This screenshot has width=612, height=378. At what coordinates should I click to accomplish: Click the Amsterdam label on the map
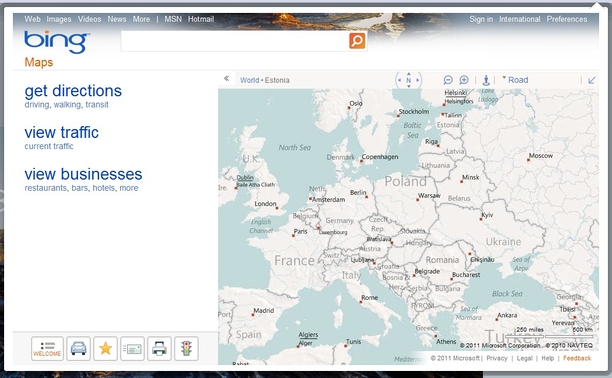click(x=329, y=199)
